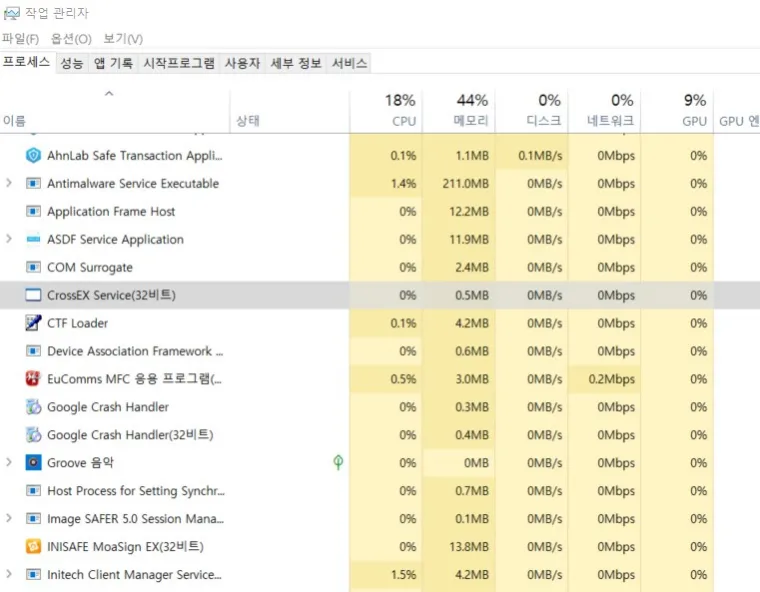Viewport: 760px width, 592px height.
Task: Click the CTF Loader pen icon
Action: tap(33, 323)
